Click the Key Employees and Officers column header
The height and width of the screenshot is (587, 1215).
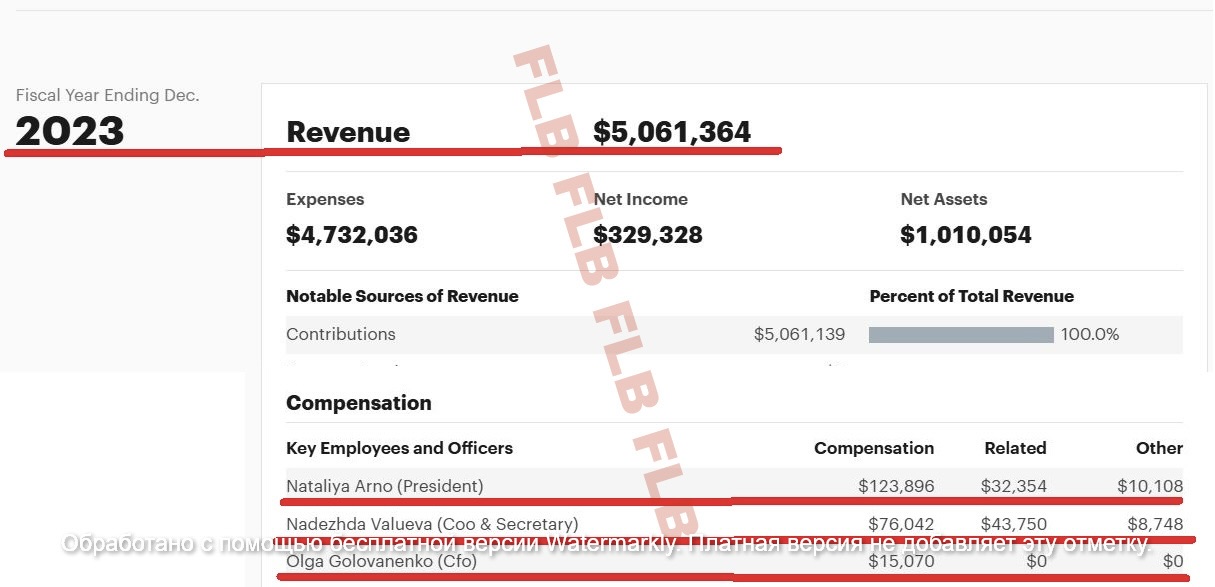(399, 448)
